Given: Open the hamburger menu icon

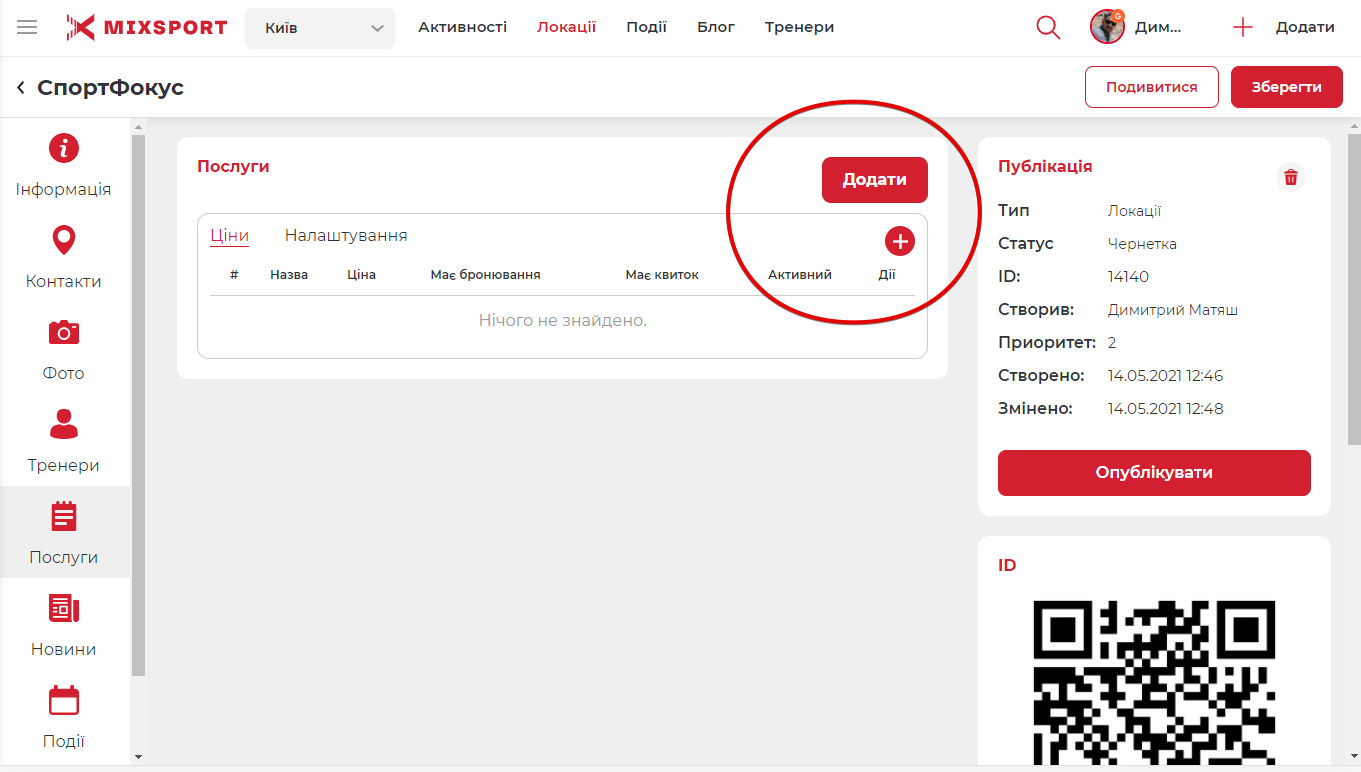Looking at the screenshot, I should (27, 27).
